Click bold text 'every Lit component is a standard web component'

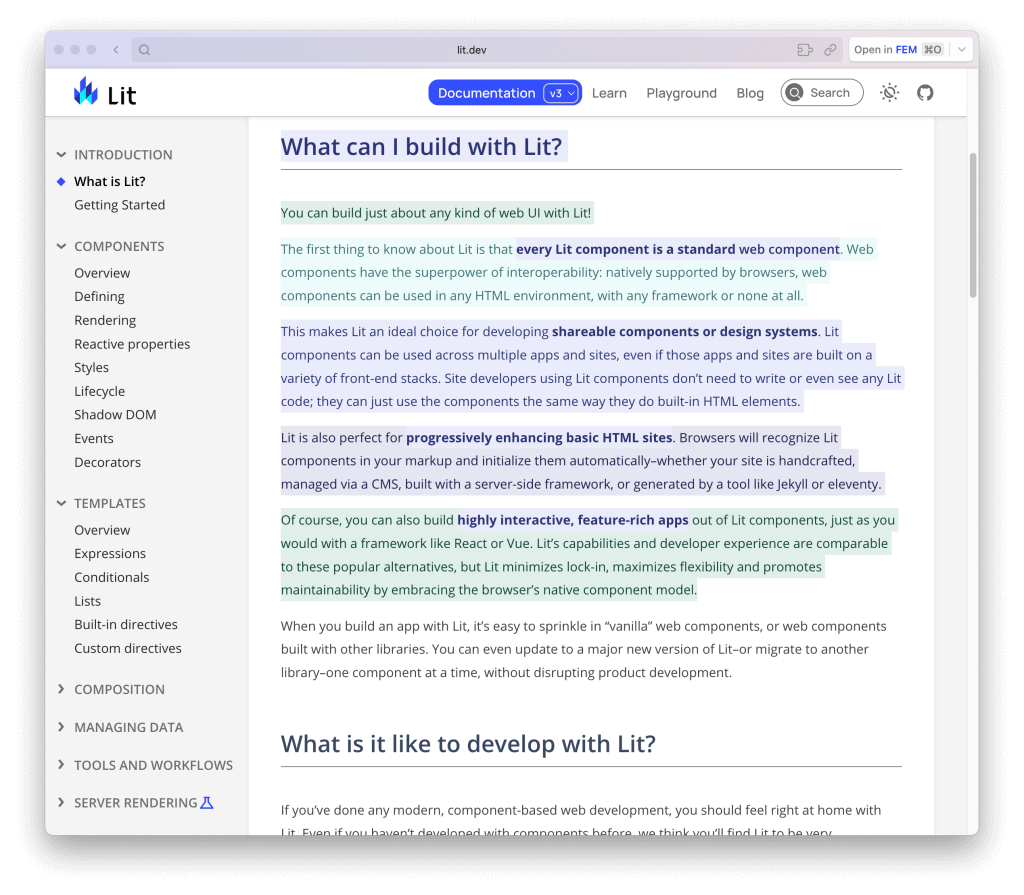click(678, 249)
